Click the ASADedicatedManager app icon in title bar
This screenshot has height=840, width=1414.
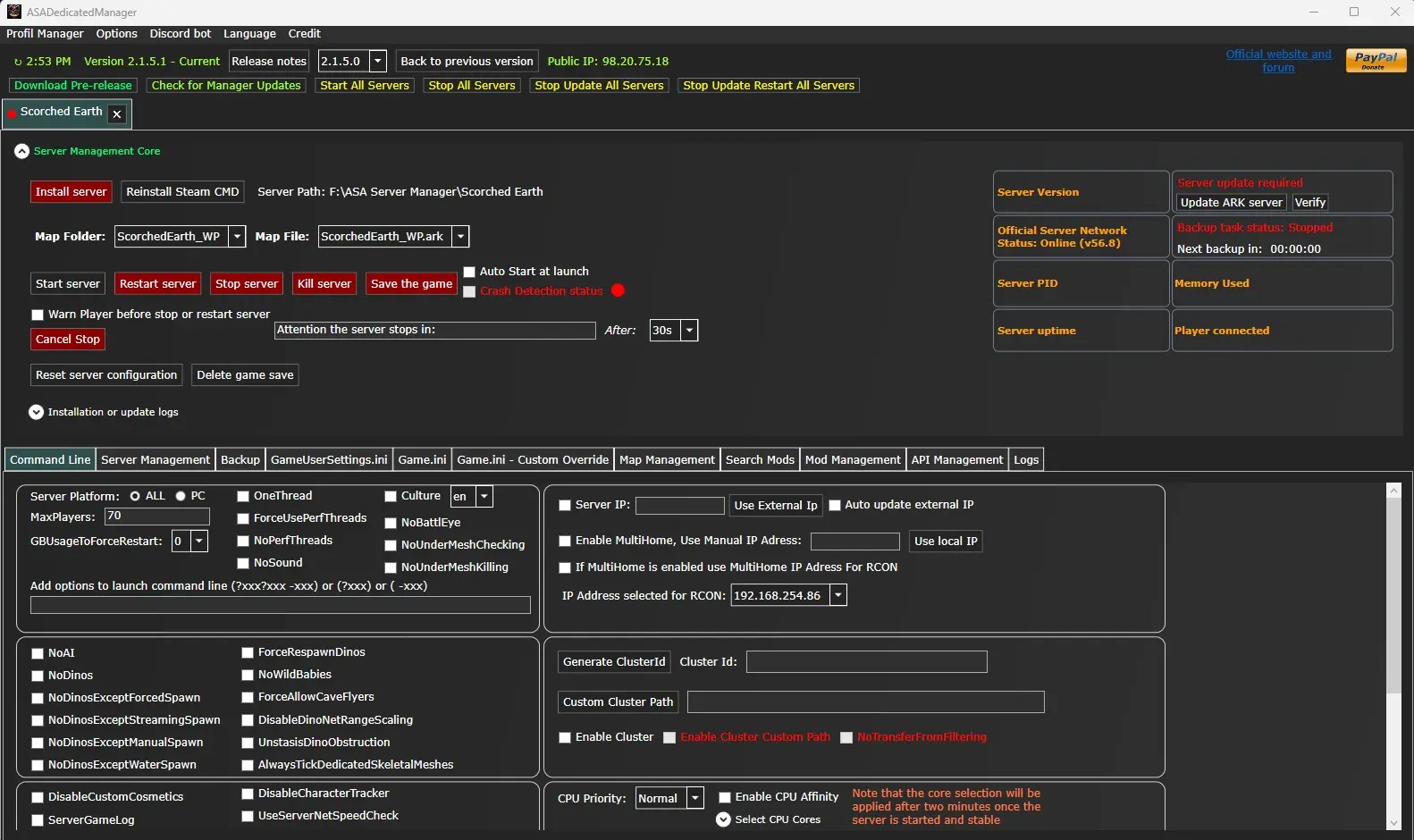[13, 12]
